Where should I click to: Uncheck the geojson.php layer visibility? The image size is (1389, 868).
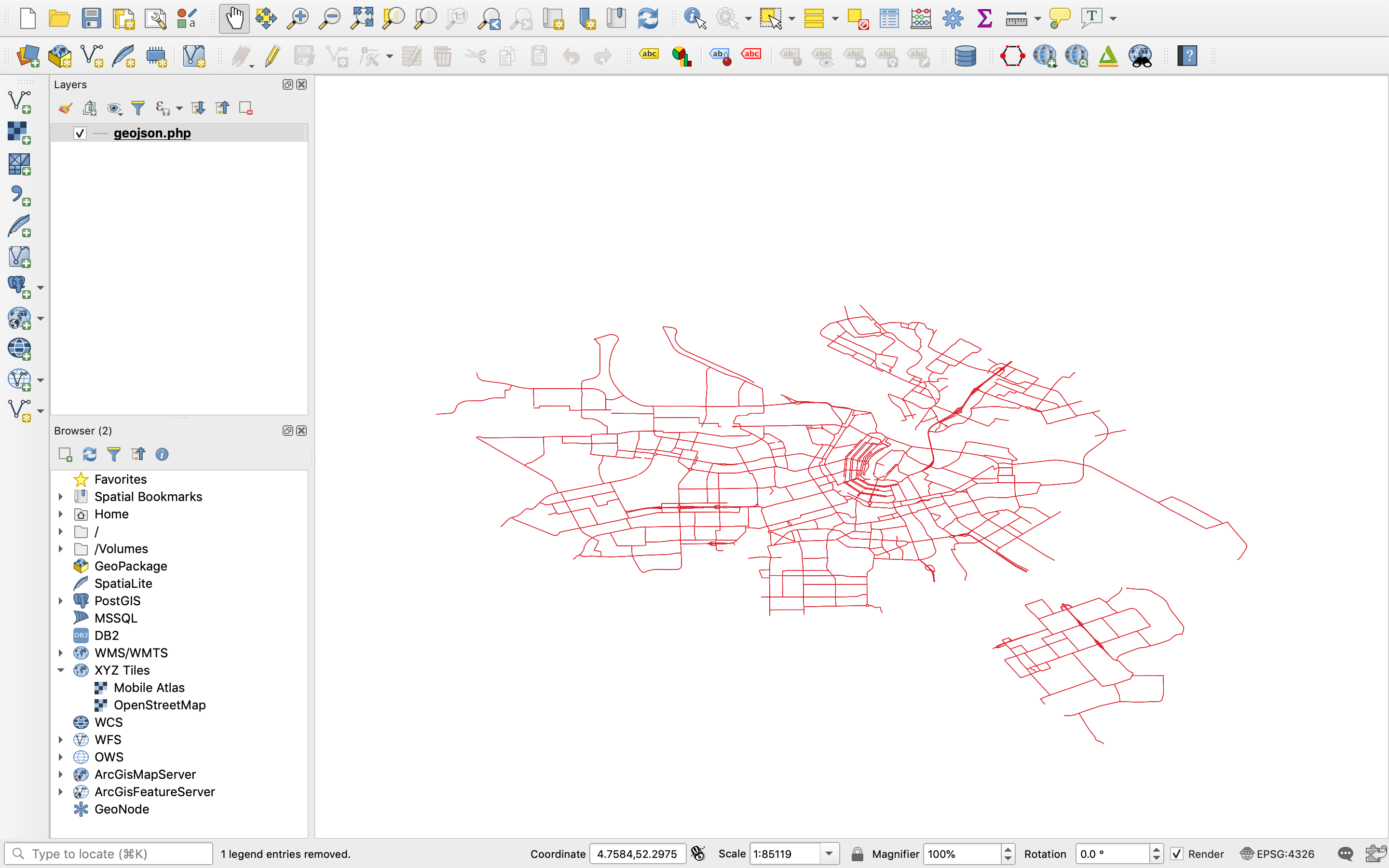pos(80,133)
